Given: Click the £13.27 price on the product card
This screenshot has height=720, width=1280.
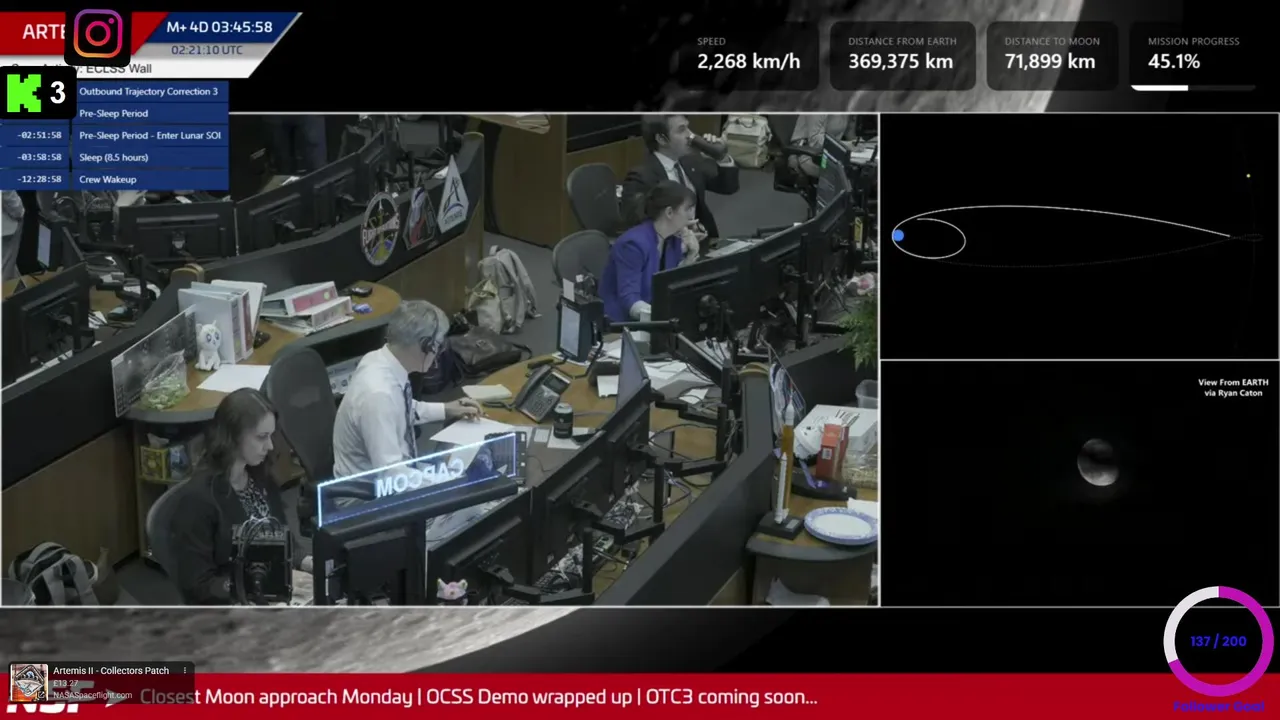Looking at the screenshot, I should [66, 684].
